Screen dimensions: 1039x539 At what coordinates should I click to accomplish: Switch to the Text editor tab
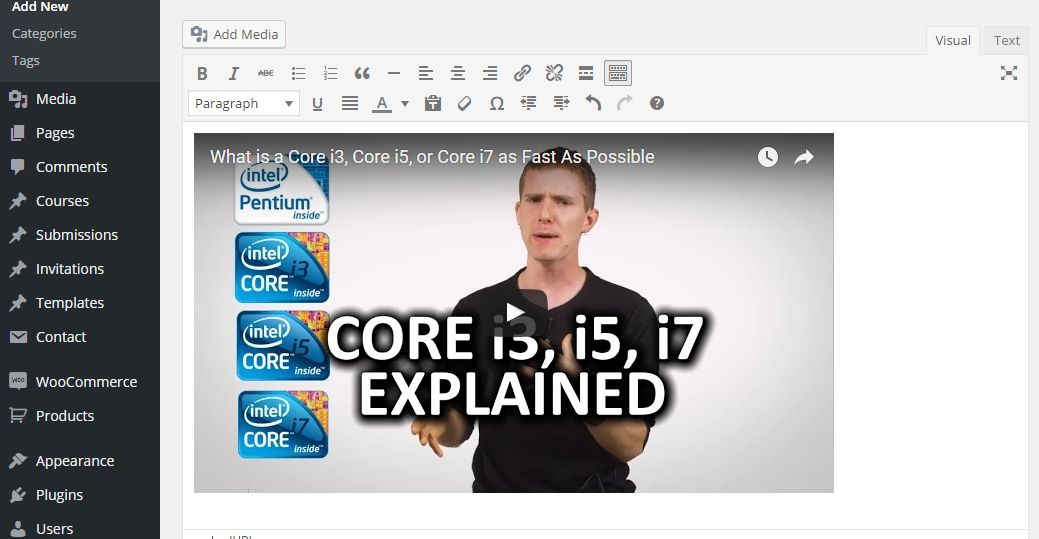[1007, 40]
